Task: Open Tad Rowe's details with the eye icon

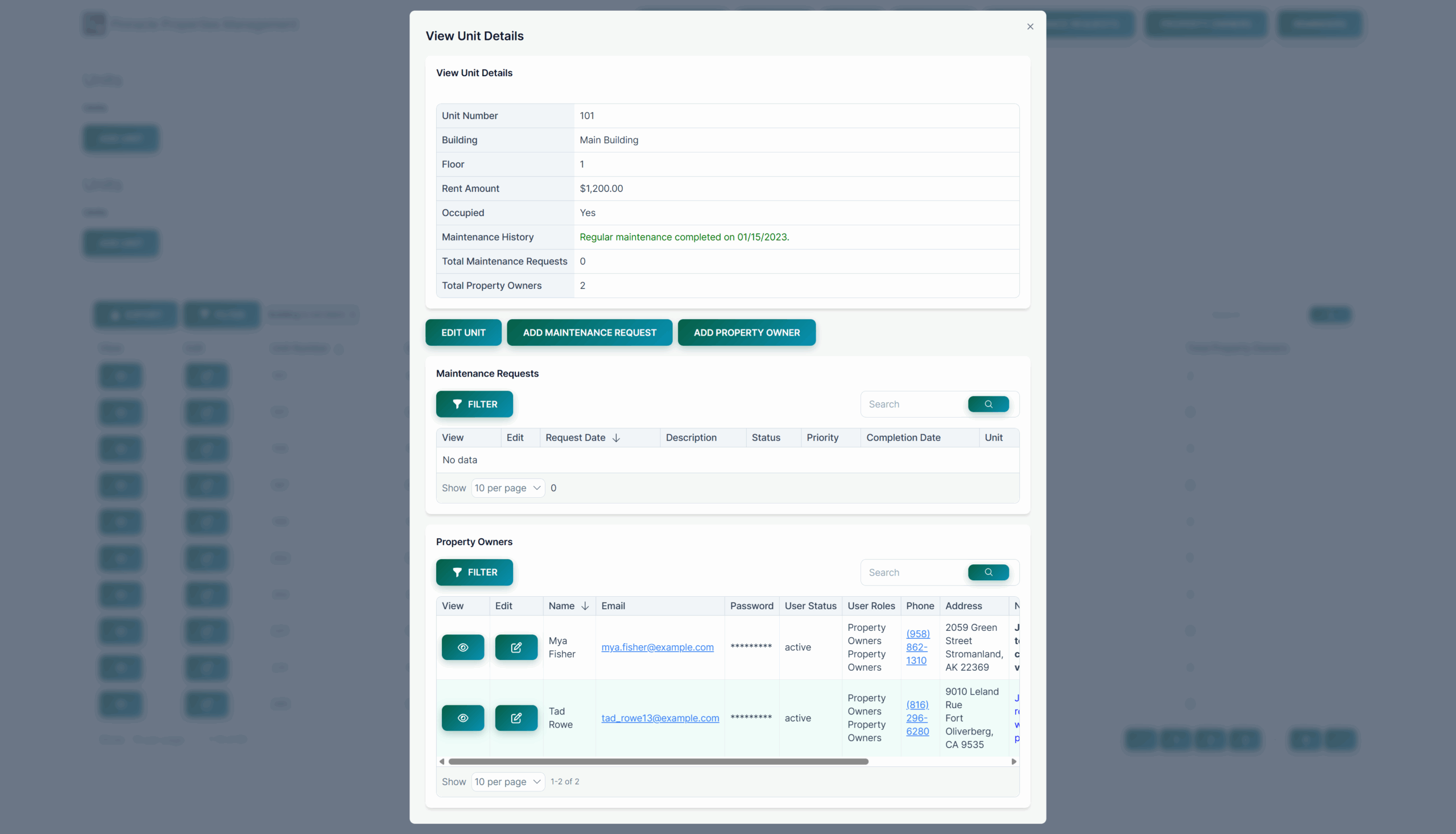Action: [462, 718]
